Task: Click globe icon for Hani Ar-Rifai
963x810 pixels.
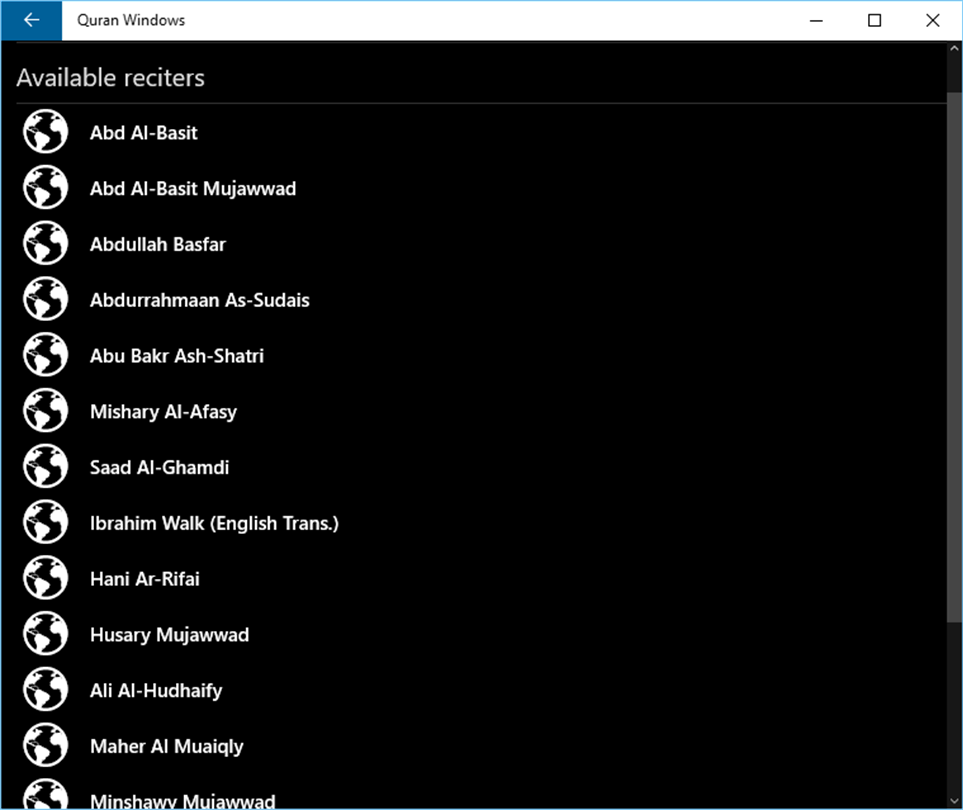Action: (x=45, y=578)
